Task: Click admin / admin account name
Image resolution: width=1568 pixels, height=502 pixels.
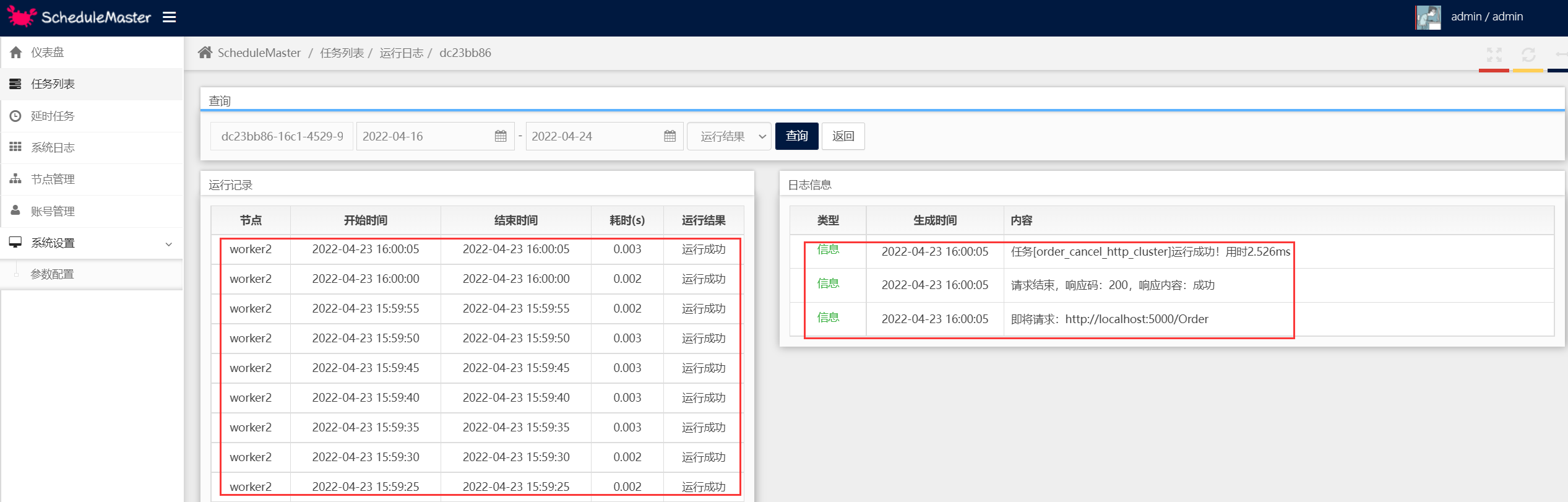Action: 1487,17
